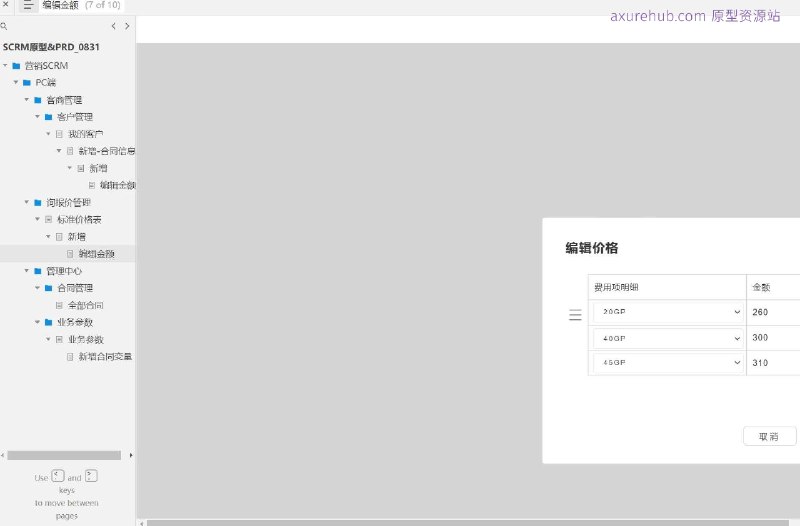Collapse the 我的客户 page arrow
Screen dimensions: 800x526
click(48, 134)
